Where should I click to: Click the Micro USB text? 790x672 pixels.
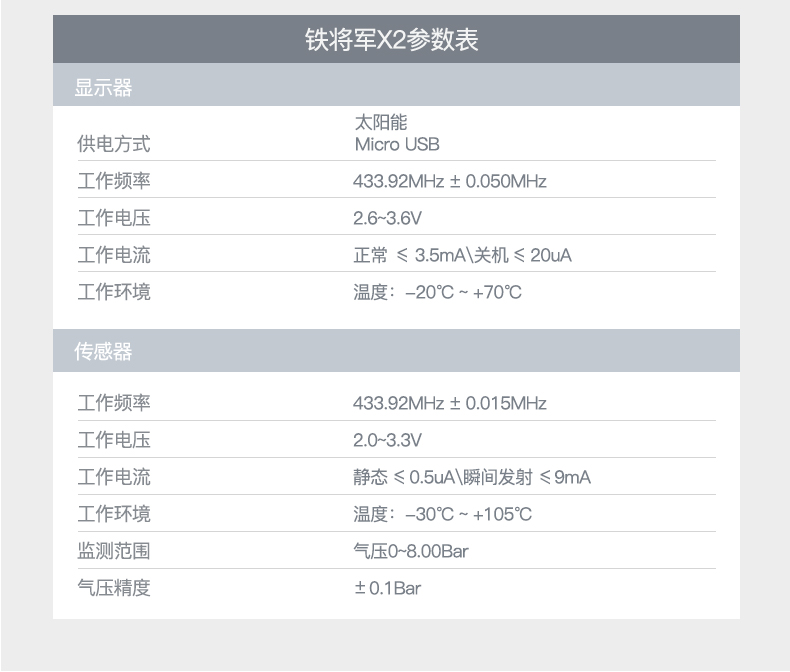pos(397,144)
